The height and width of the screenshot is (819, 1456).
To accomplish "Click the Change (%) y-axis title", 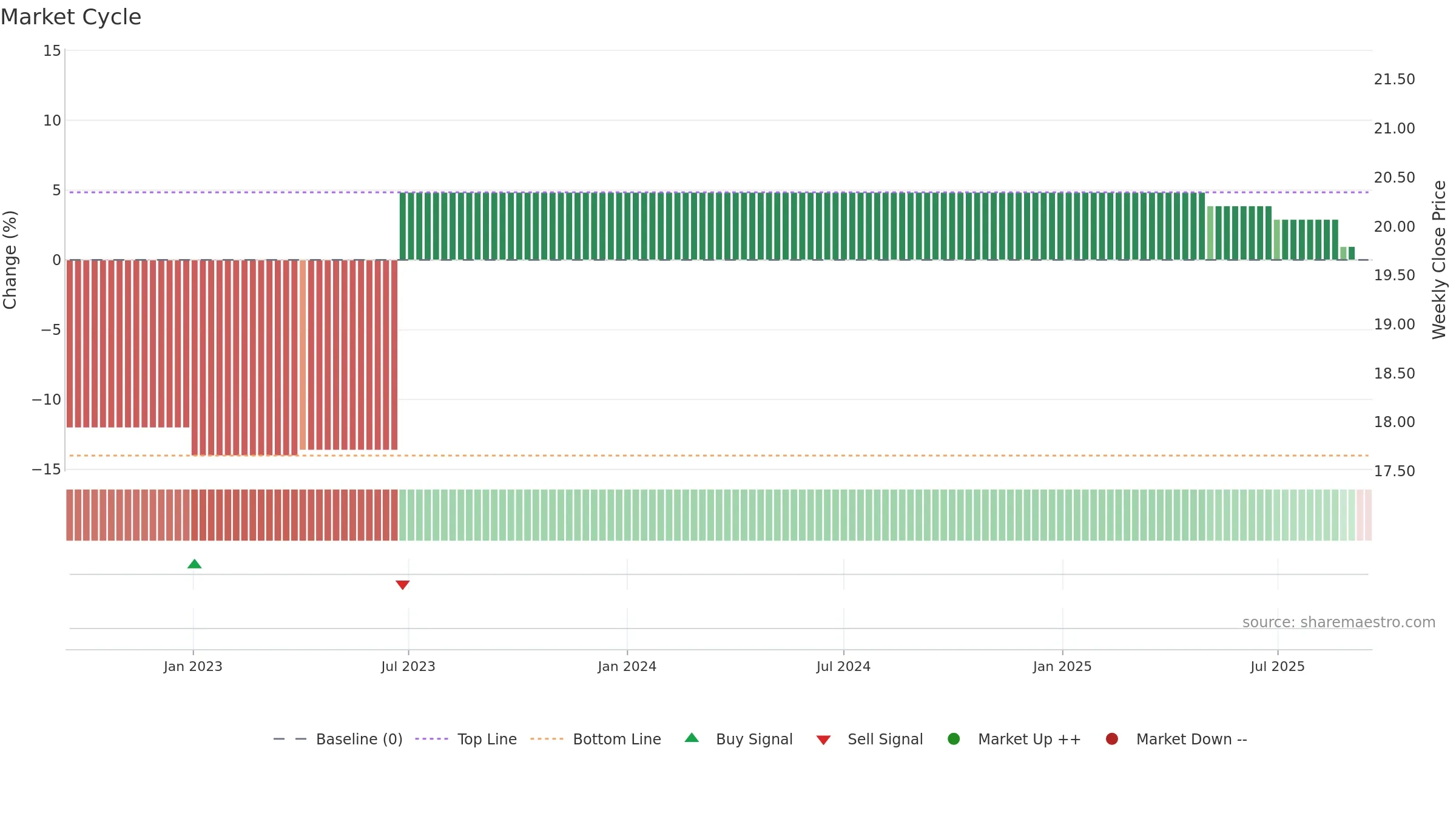I will pos(10,260).
